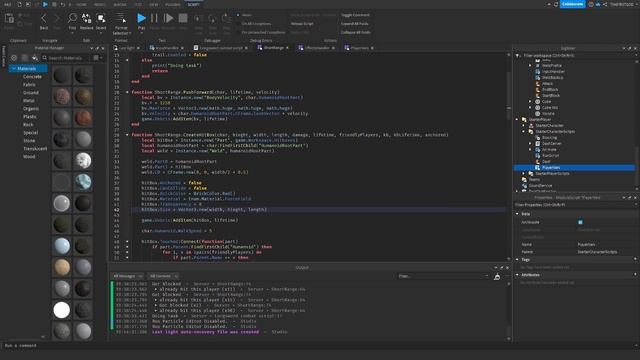The height and width of the screenshot is (360, 640).
Task: Open the HOME ribbon tab
Action: [81, 4]
